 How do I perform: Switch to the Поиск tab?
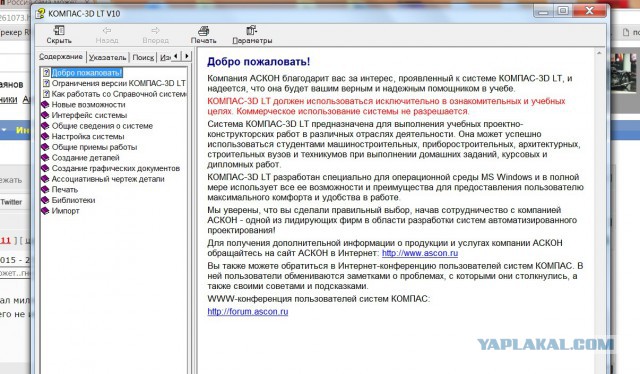click(x=143, y=58)
